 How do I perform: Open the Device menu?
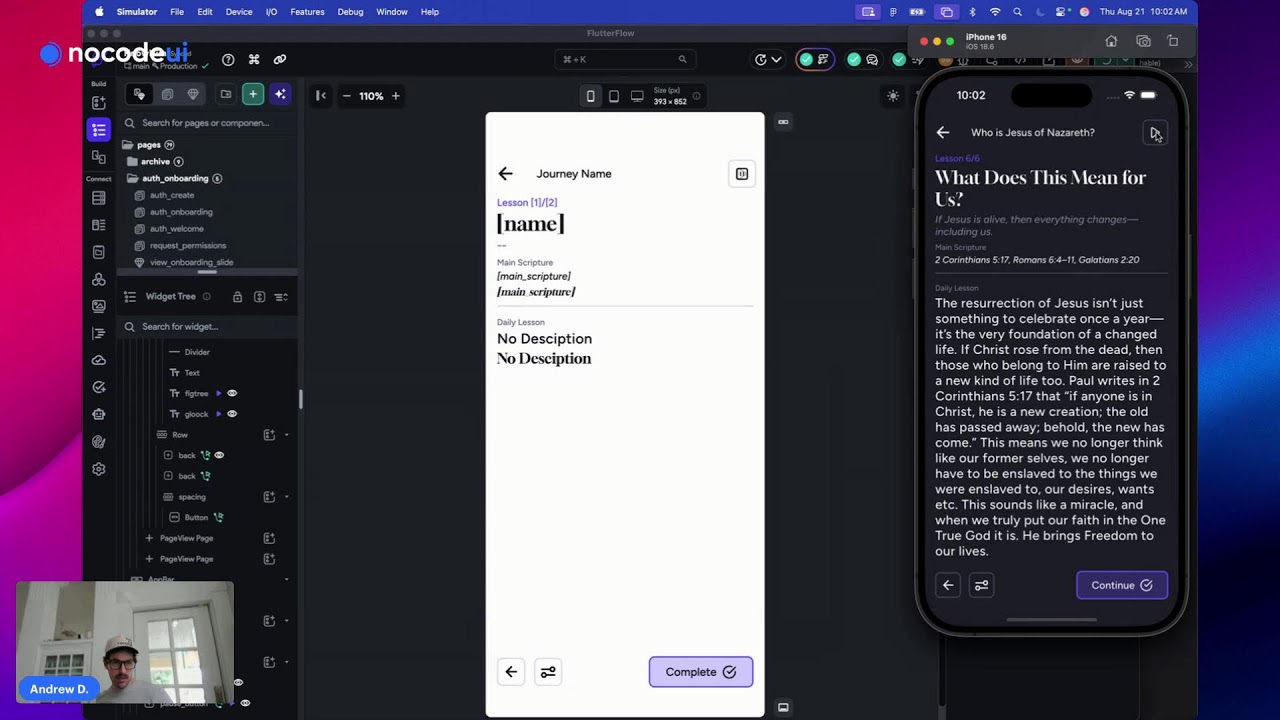click(x=239, y=12)
